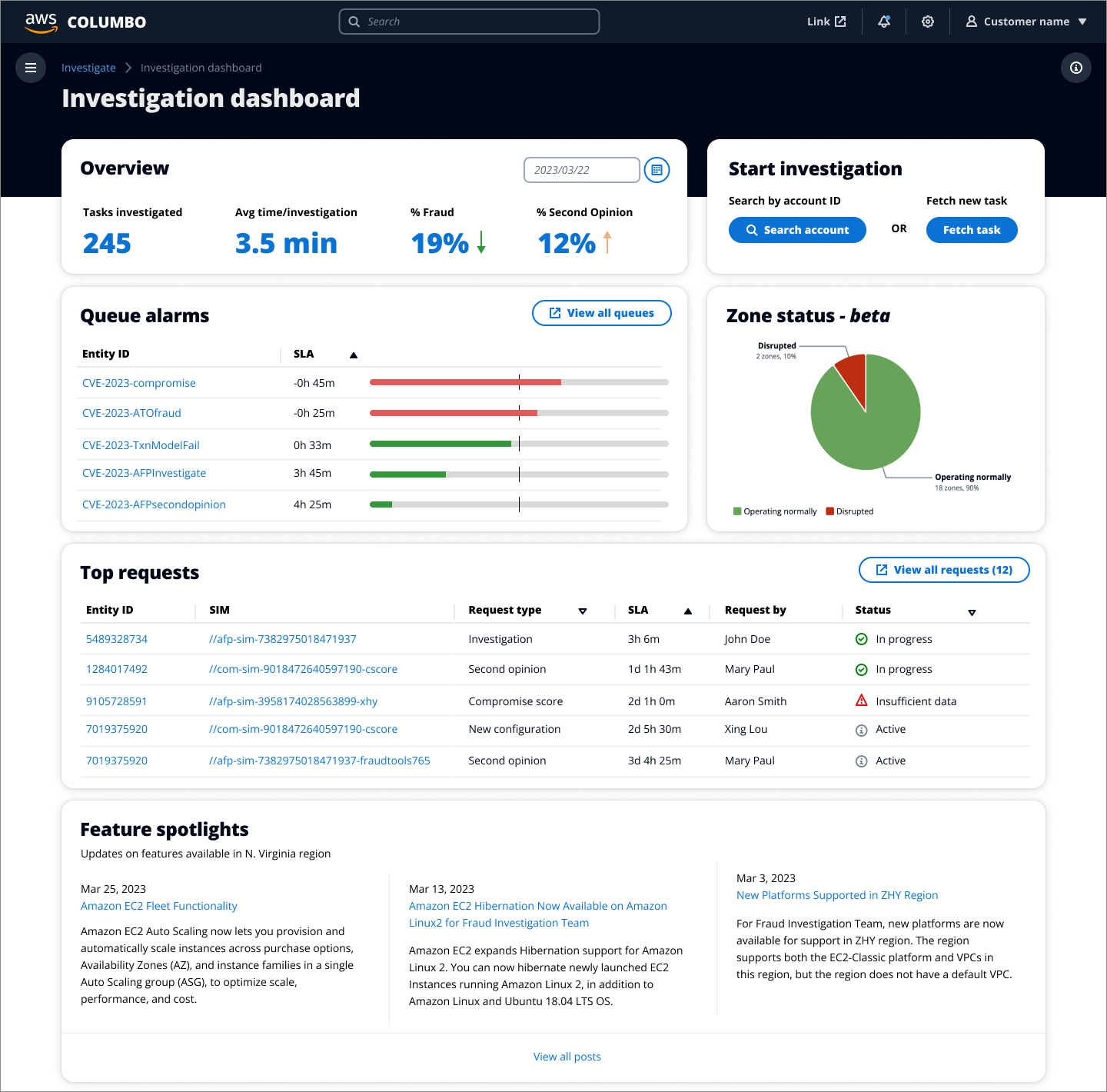Open the notifications bell
1107x1092 pixels.
coord(884,22)
